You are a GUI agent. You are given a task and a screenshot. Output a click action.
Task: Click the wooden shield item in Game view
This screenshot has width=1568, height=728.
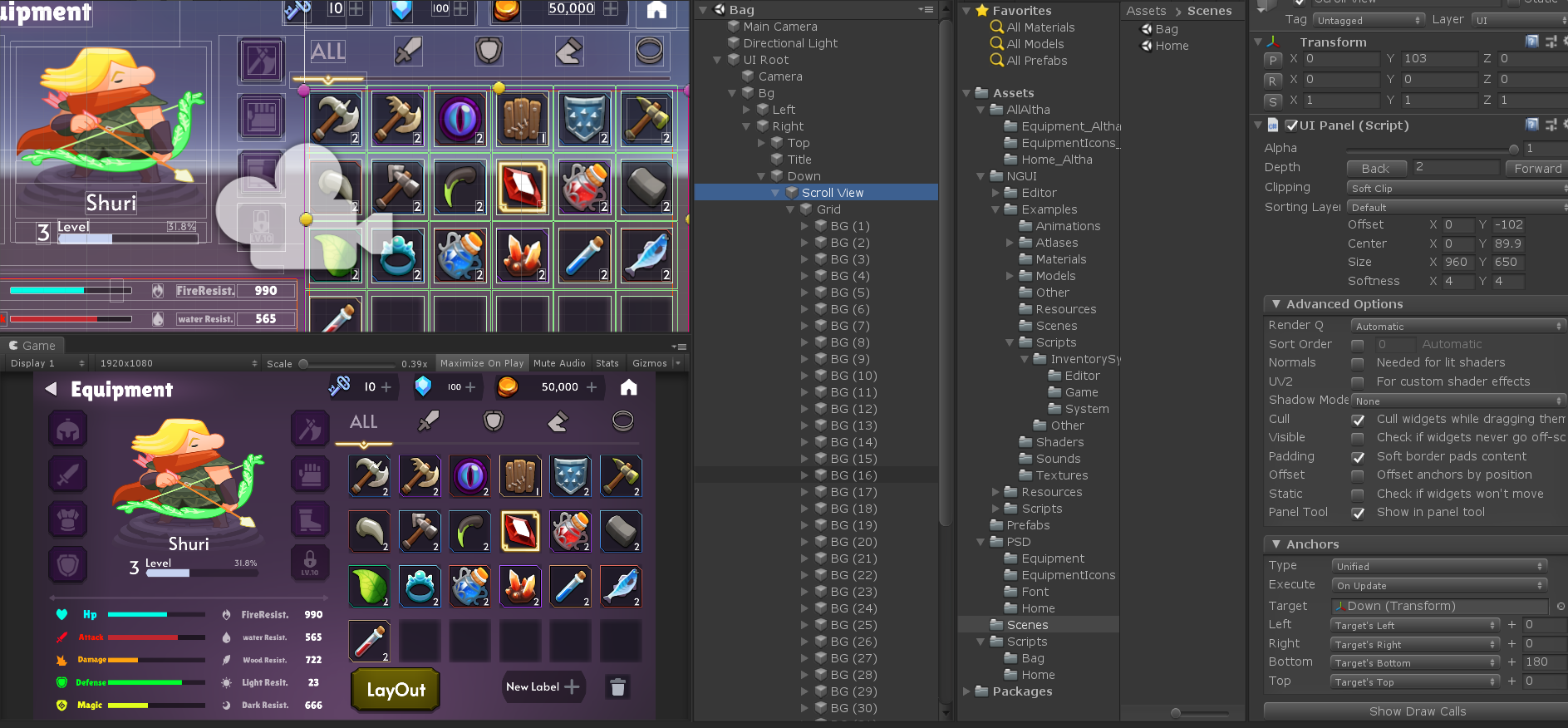pos(520,476)
